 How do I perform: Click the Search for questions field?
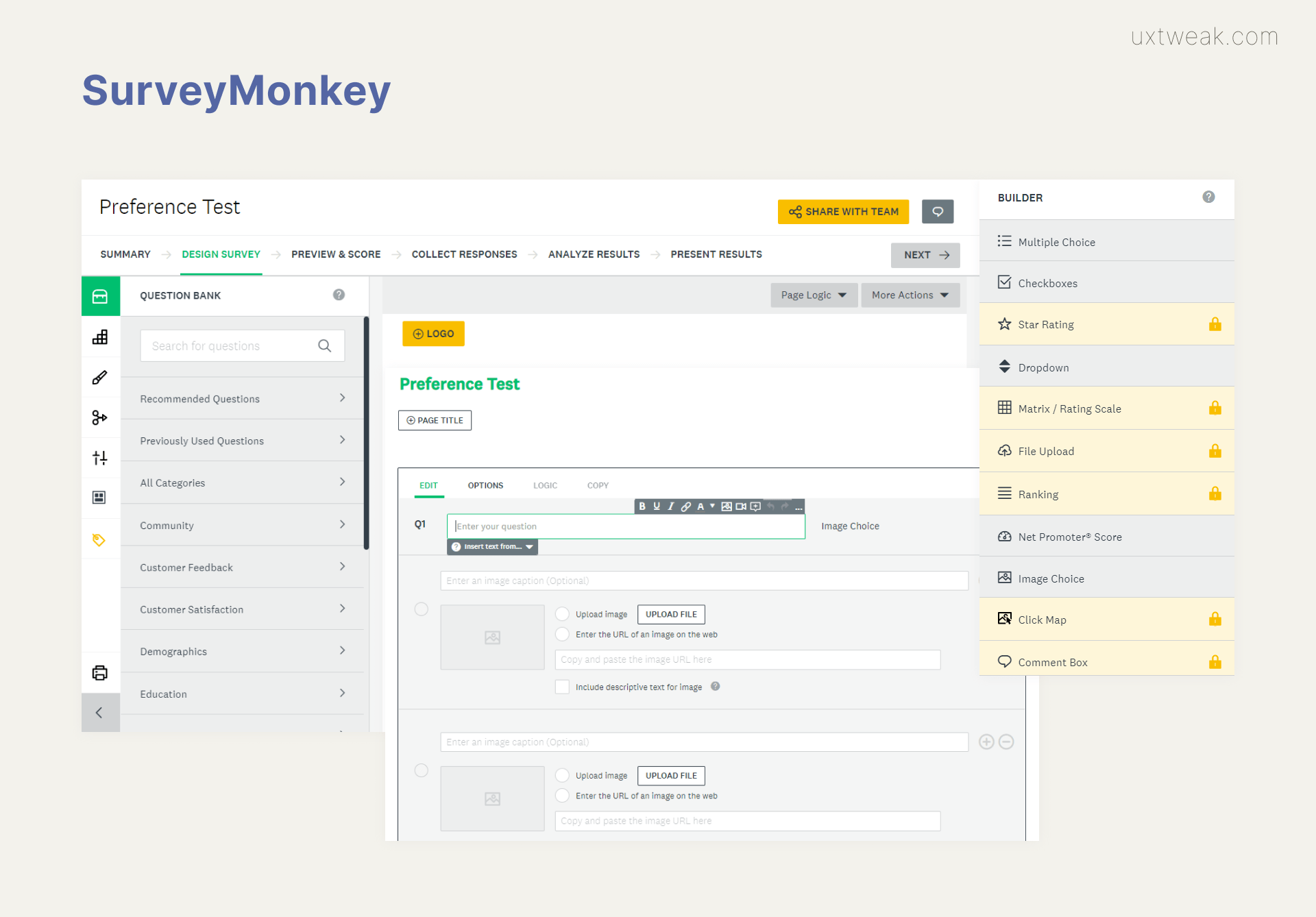242,345
